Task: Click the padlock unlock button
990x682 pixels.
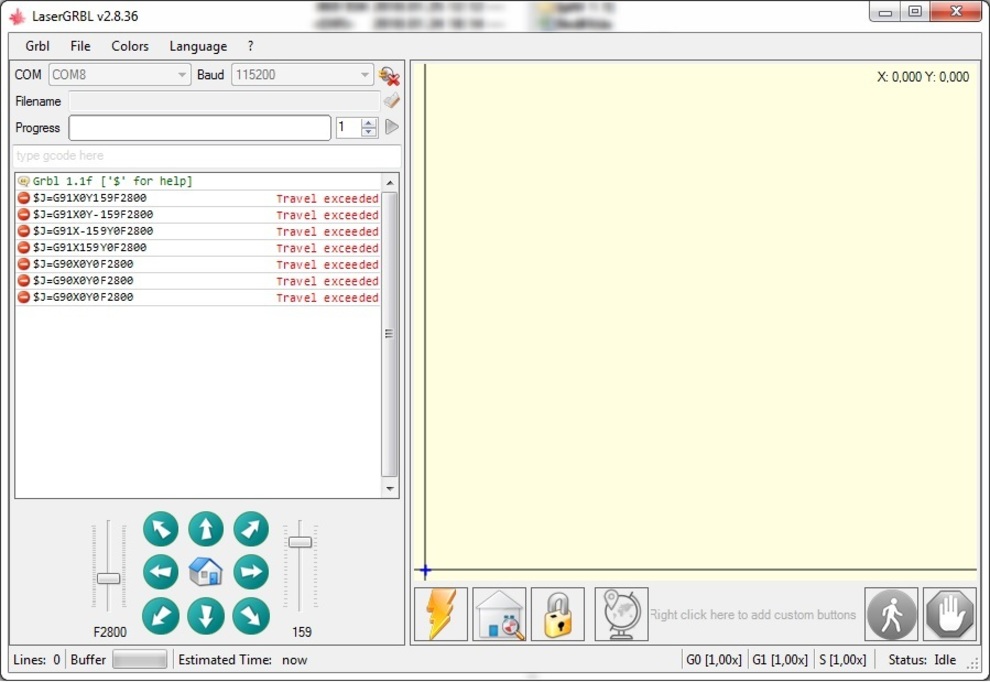Action: [558, 614]
